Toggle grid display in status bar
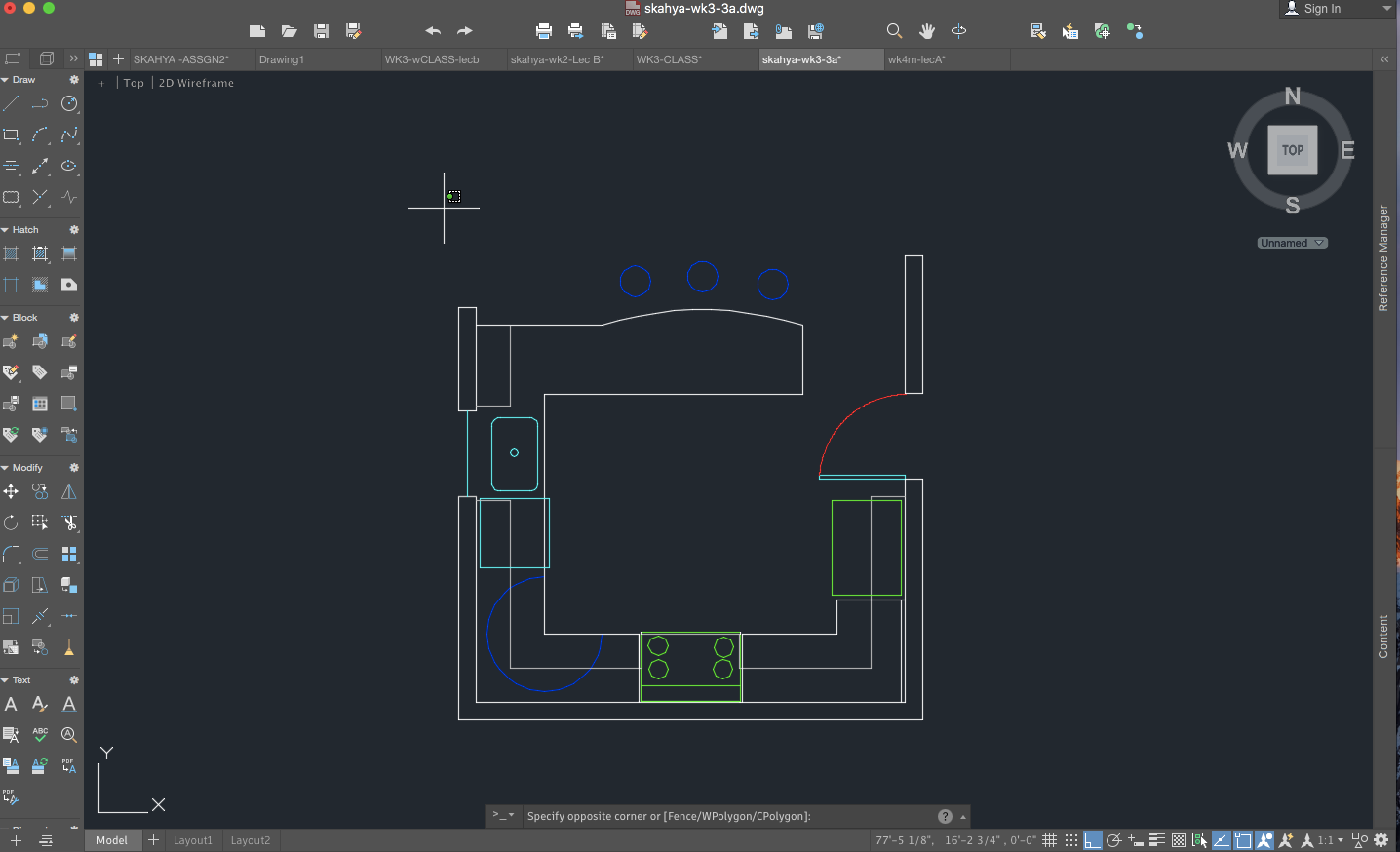 coord(1050,840)
